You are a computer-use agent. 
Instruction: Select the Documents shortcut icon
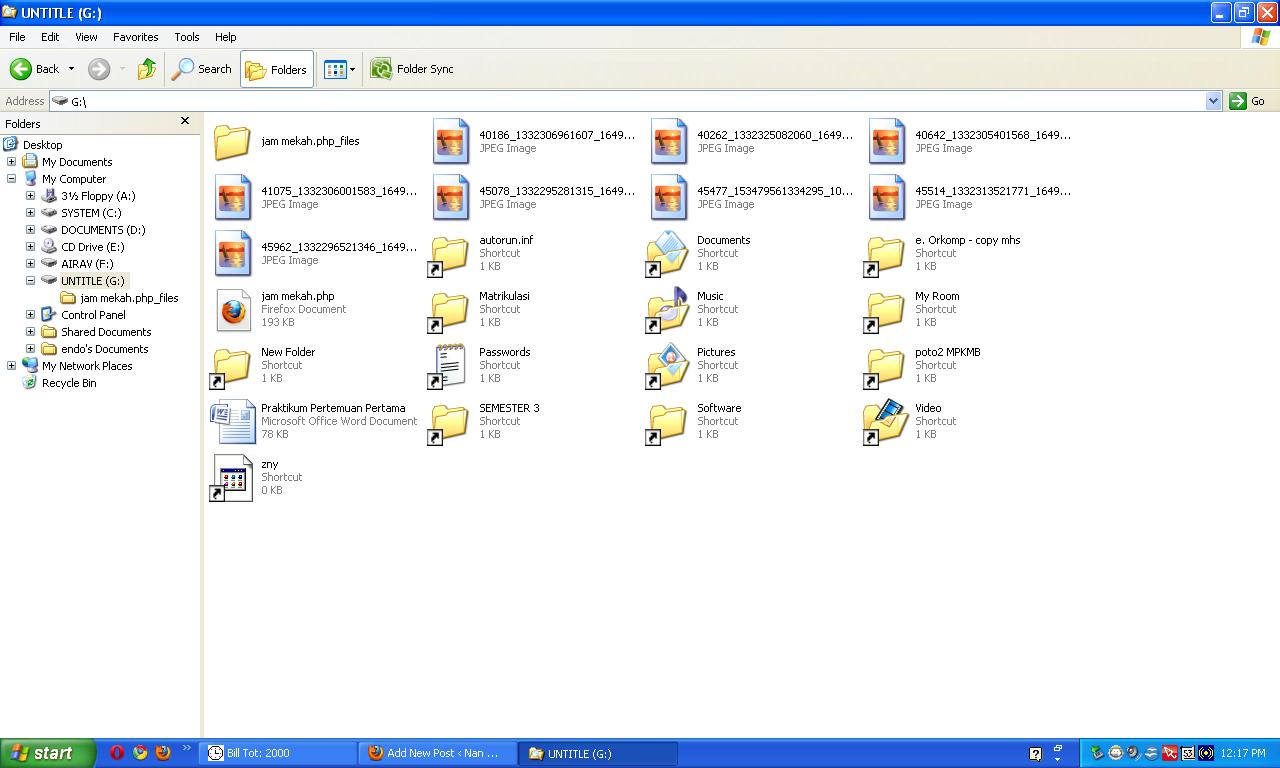click(668, 253)
